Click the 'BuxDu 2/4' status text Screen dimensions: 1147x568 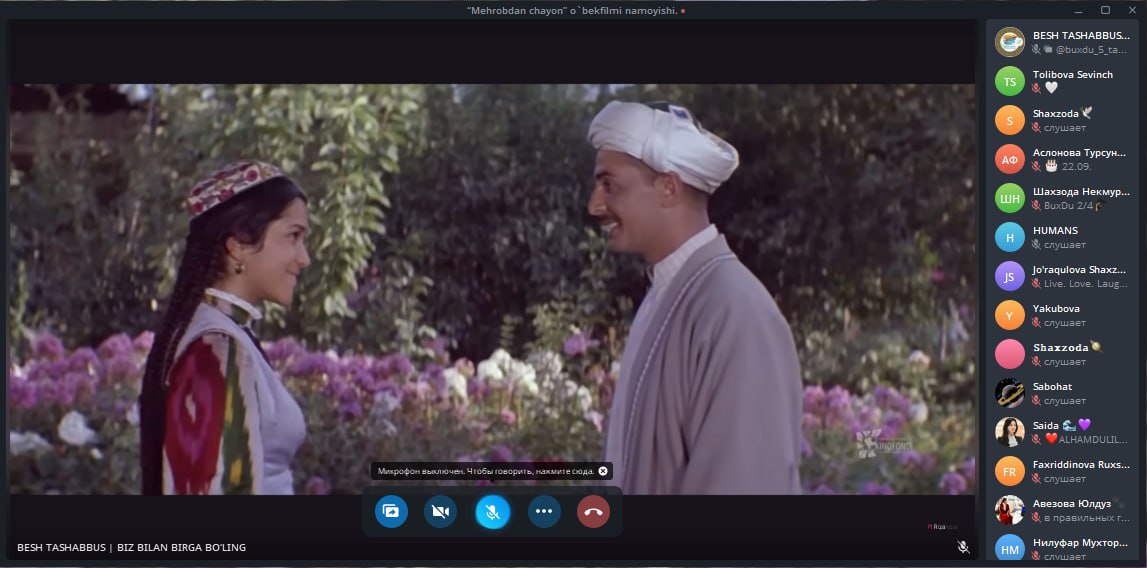(x=1068, y=206)
